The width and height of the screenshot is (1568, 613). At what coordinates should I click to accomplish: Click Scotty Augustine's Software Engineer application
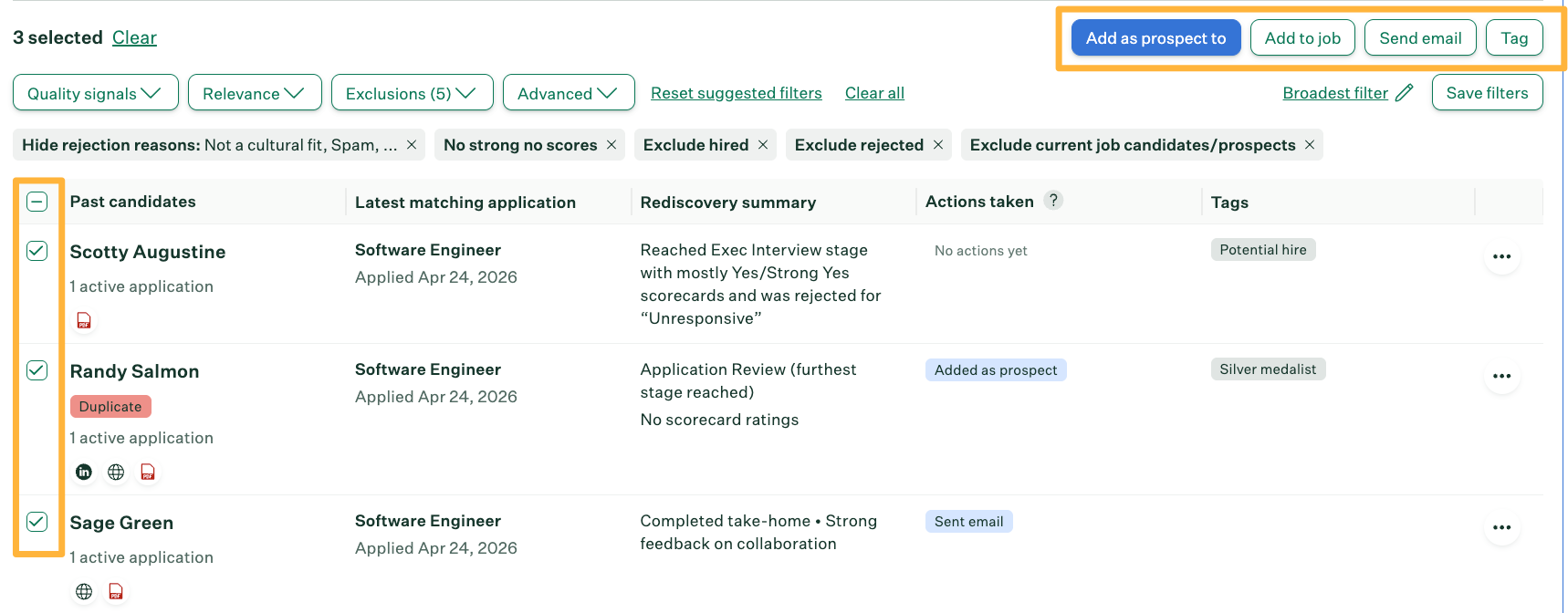[428, 250]
